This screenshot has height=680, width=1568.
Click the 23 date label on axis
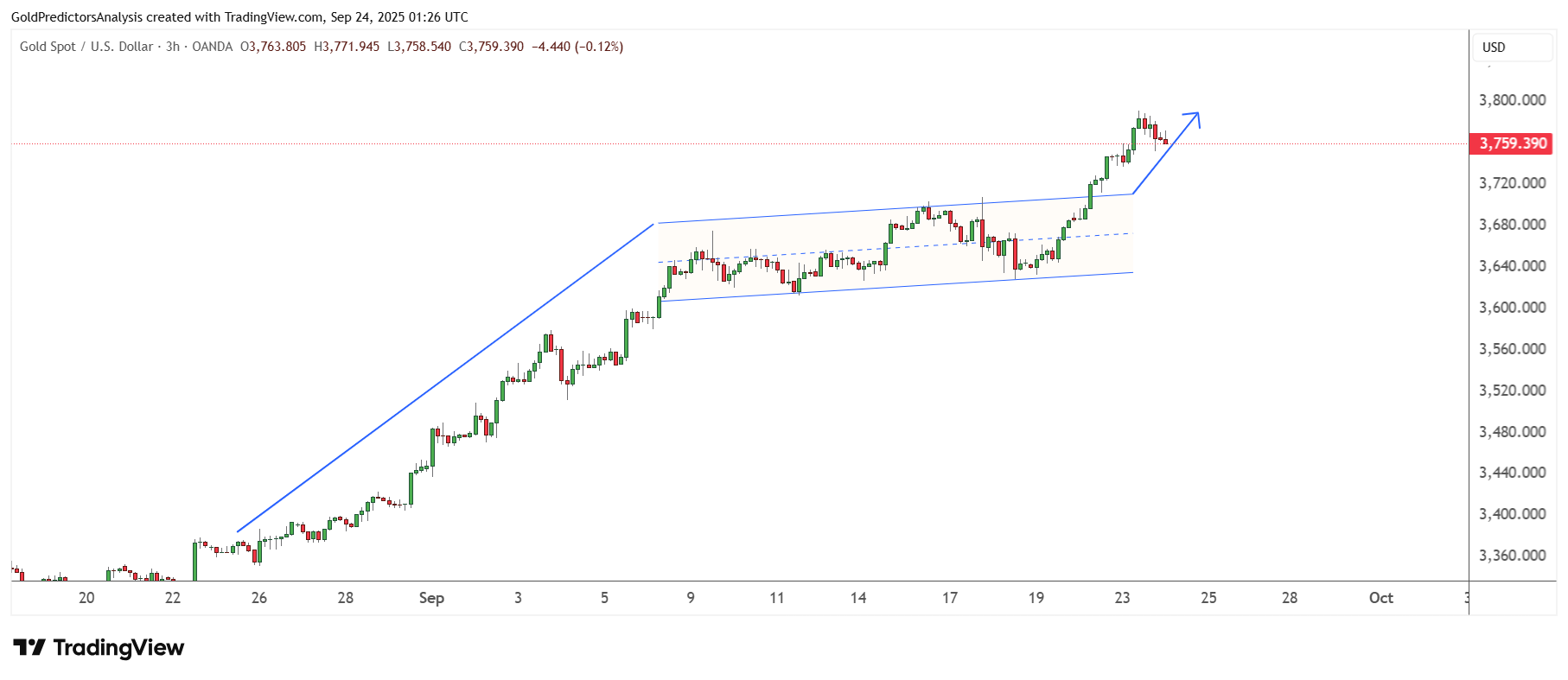[x=1122, y=598]
